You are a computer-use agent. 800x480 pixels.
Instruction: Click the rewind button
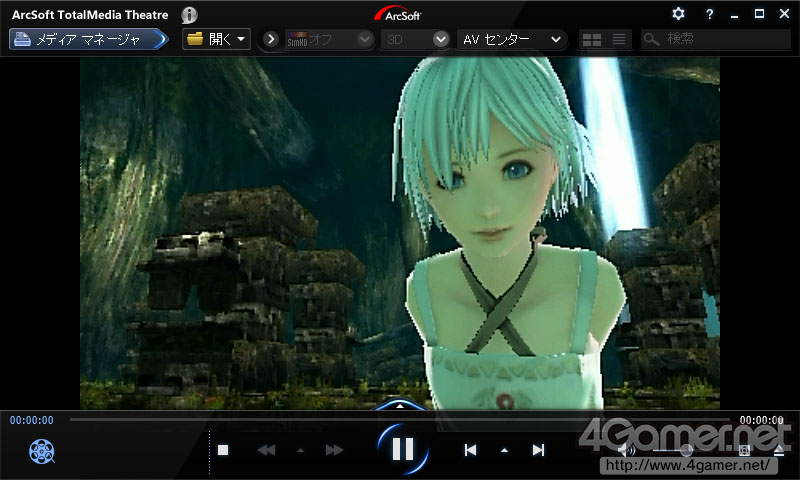pos(266,450)
